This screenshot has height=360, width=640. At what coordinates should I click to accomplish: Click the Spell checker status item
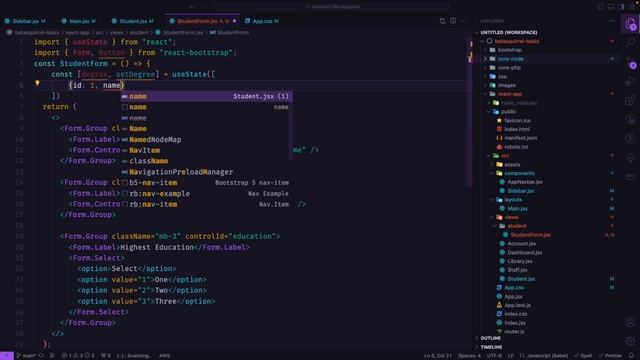coord(583,356)
